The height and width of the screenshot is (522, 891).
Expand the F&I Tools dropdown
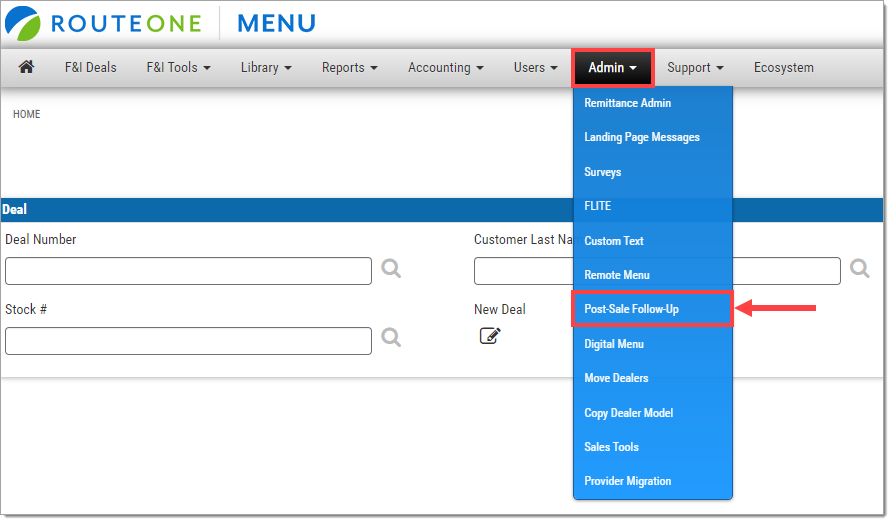(178, 68)
